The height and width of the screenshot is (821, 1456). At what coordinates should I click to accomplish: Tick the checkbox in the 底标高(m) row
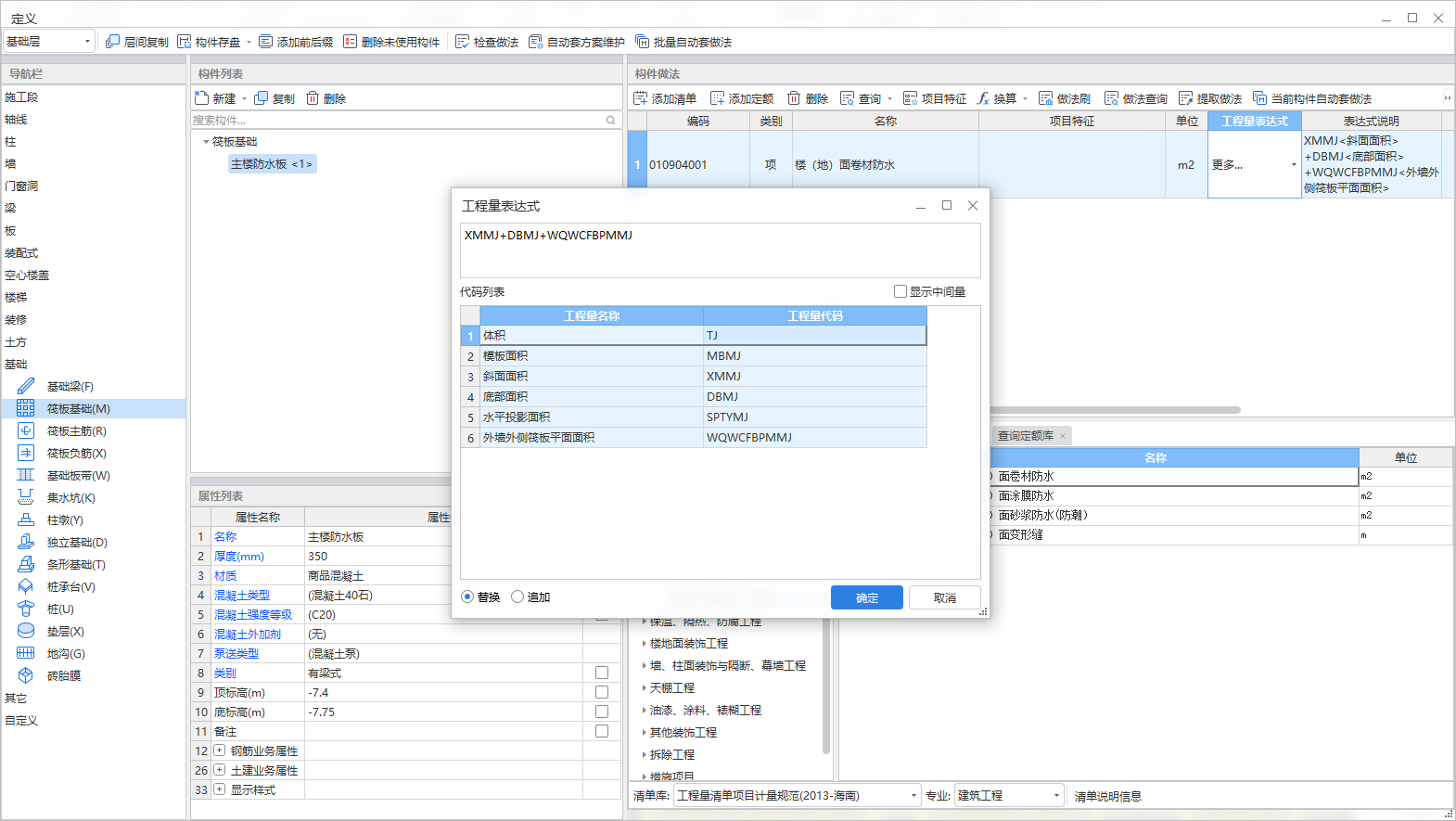(x=602, y=712)
